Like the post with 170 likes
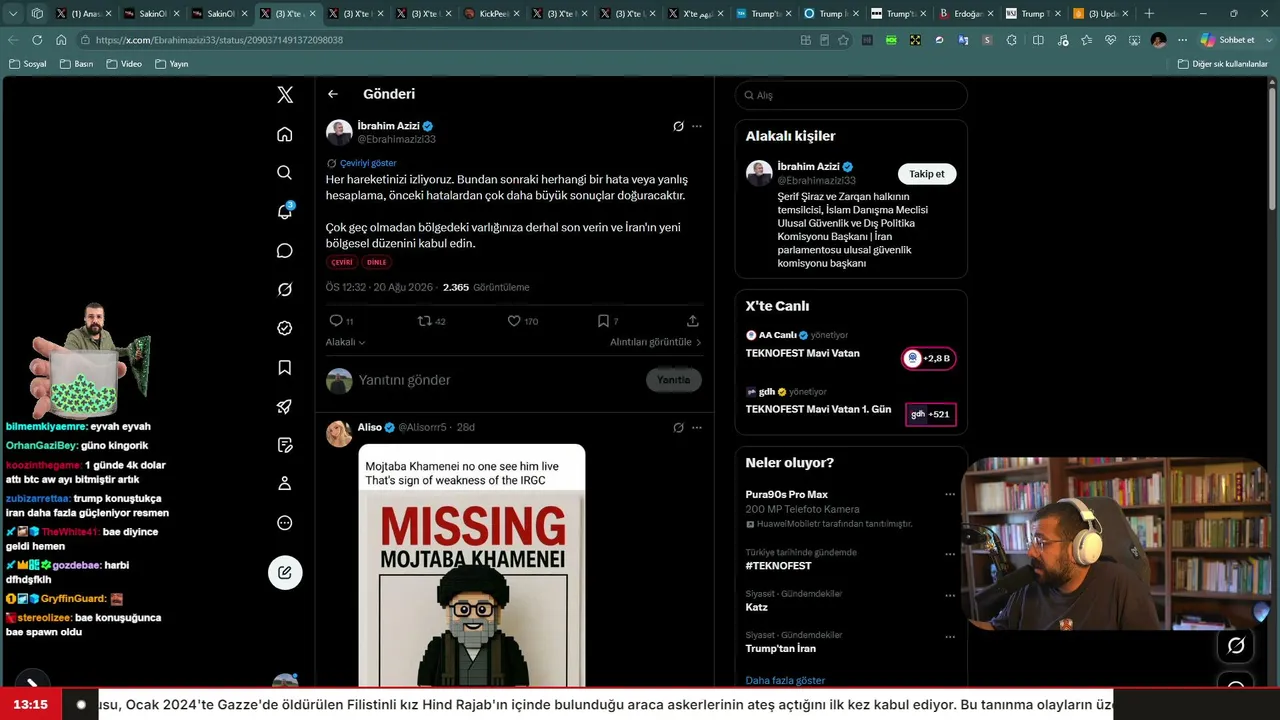The width and height of the screenshot is (1280, 720). (x=523, y=321)
